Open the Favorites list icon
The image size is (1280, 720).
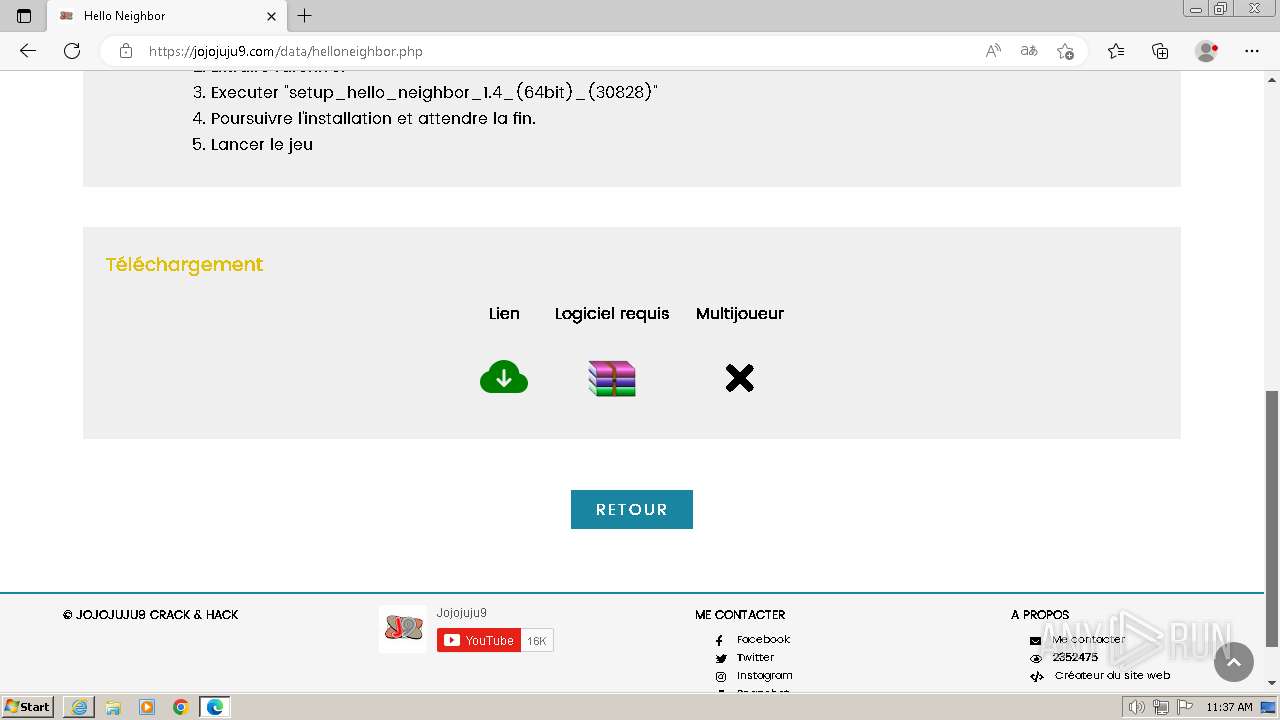(1116, 51)
